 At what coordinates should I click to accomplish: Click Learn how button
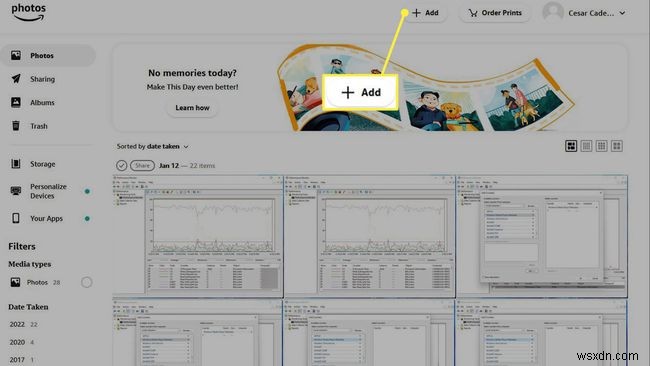coord(192,108)
